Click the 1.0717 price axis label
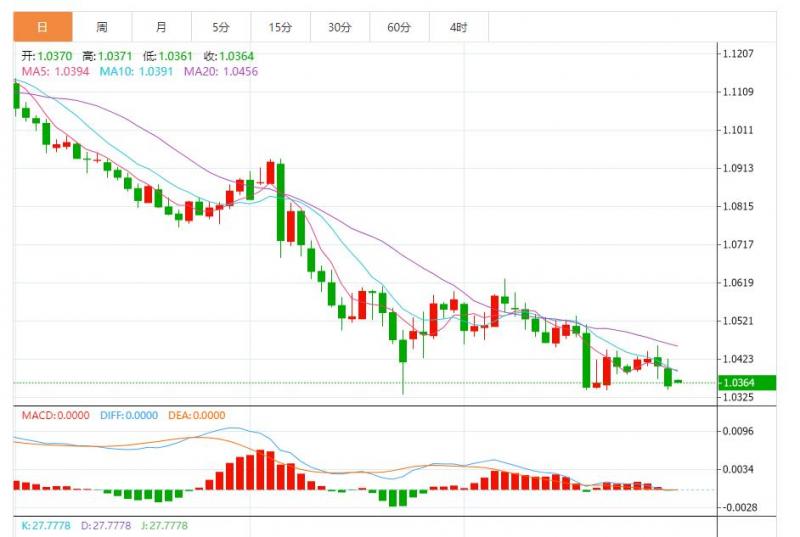The width and height of the screenshot is (800, 537). [x=738, y=244]
